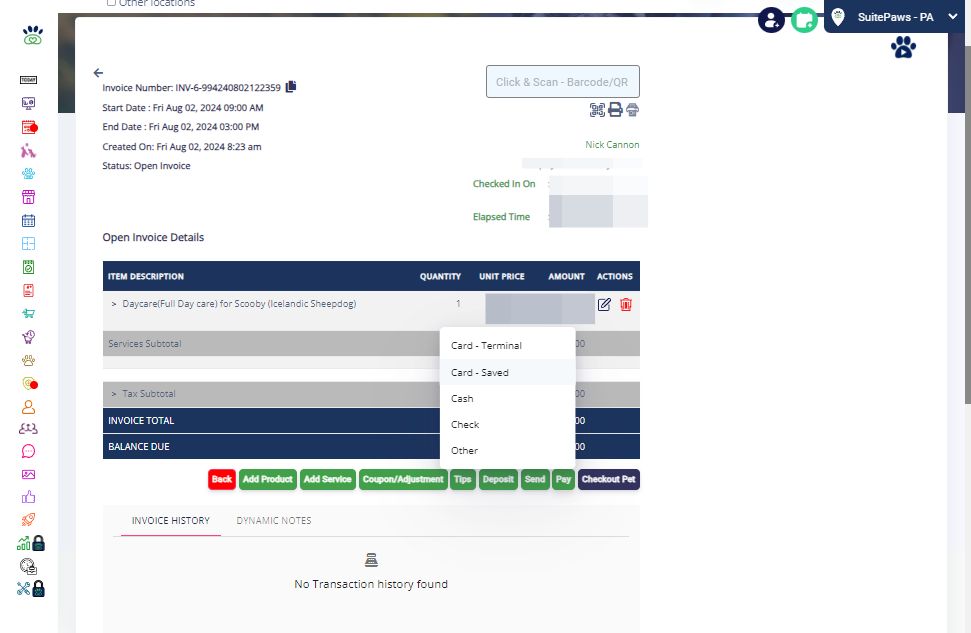Screen dimensions: 971x633
Task: Open the pink chat bubble icon
Action: click(28, 452)
